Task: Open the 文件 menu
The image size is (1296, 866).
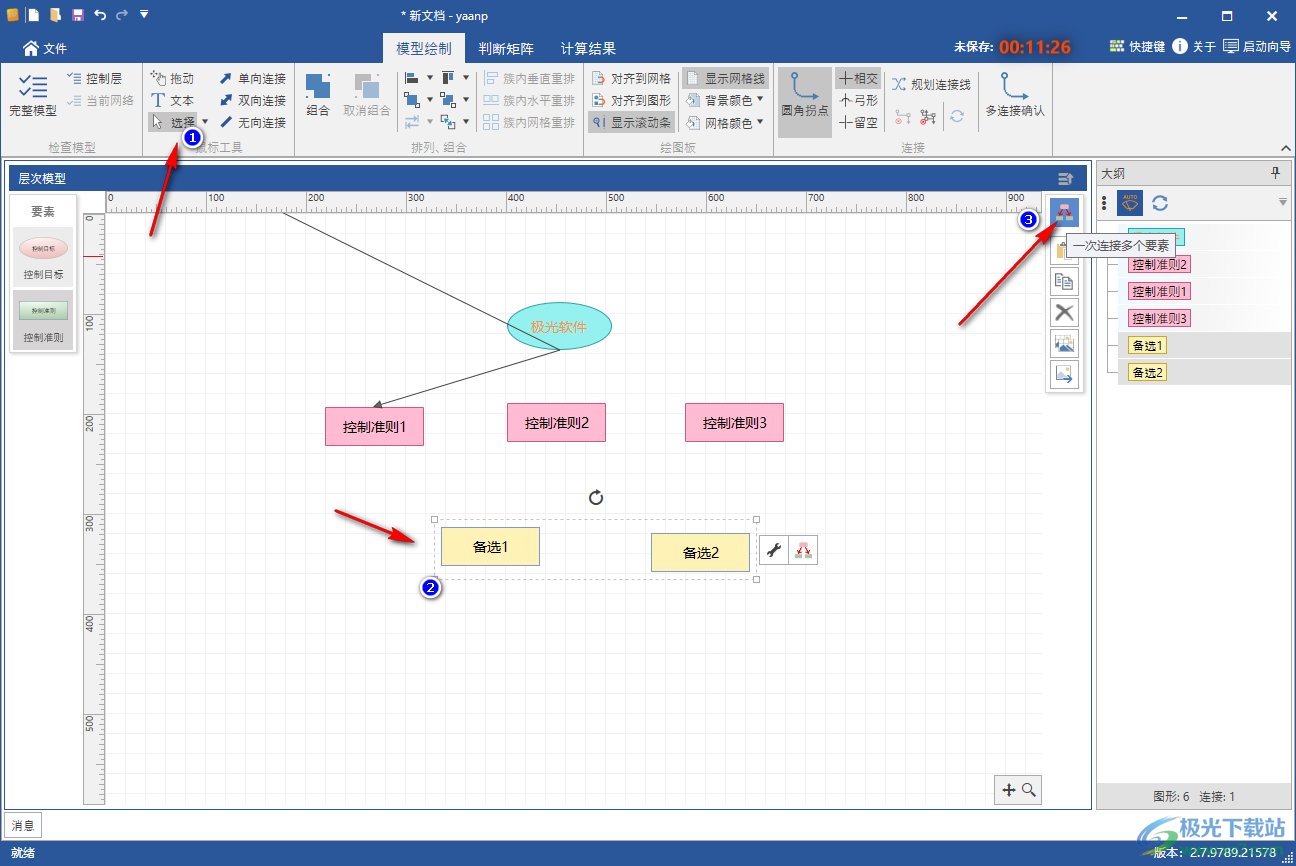Action: pyautogui.click(x=45, y=48)
